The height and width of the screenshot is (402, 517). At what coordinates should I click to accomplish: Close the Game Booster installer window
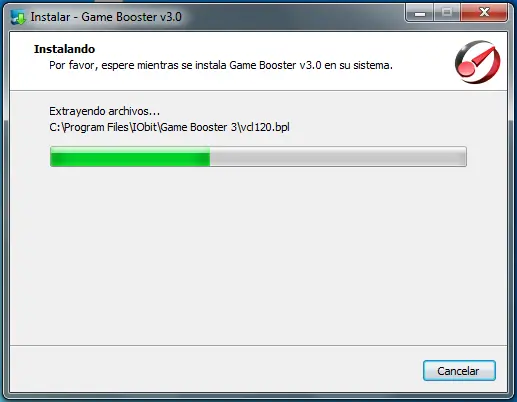point(484,13)
